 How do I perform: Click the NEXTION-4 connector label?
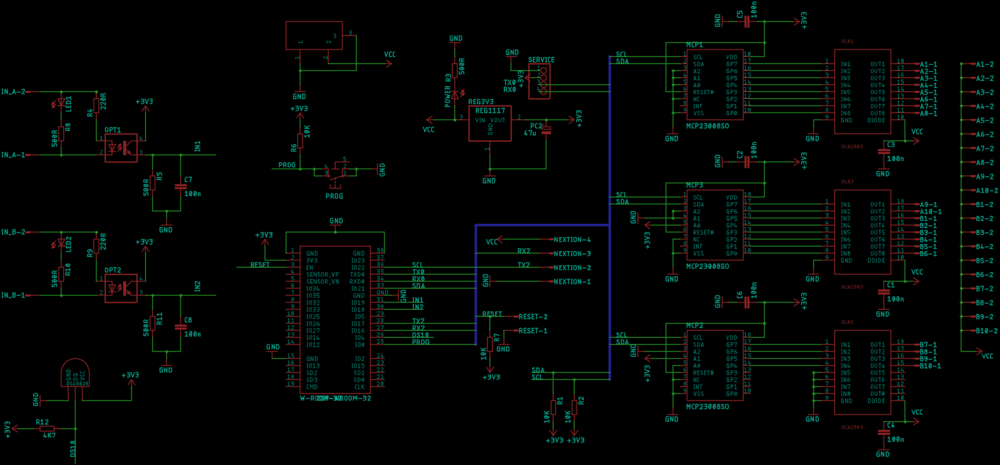click(x=572, y=240)
